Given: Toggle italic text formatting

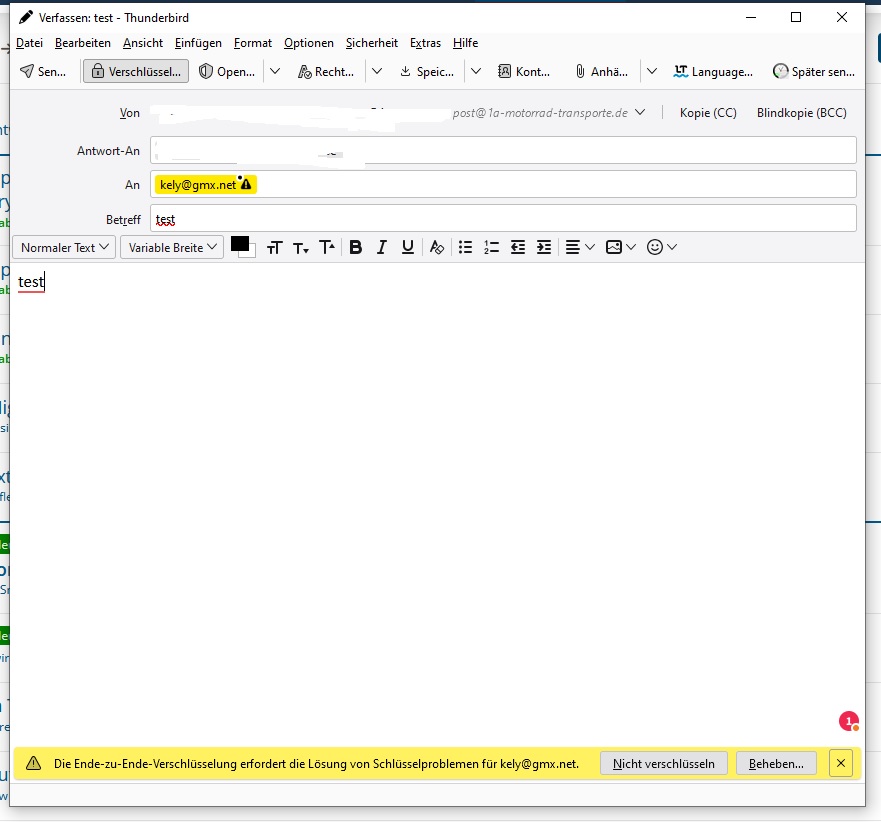Looking at the screenshot, I should (x=381, y=247).
